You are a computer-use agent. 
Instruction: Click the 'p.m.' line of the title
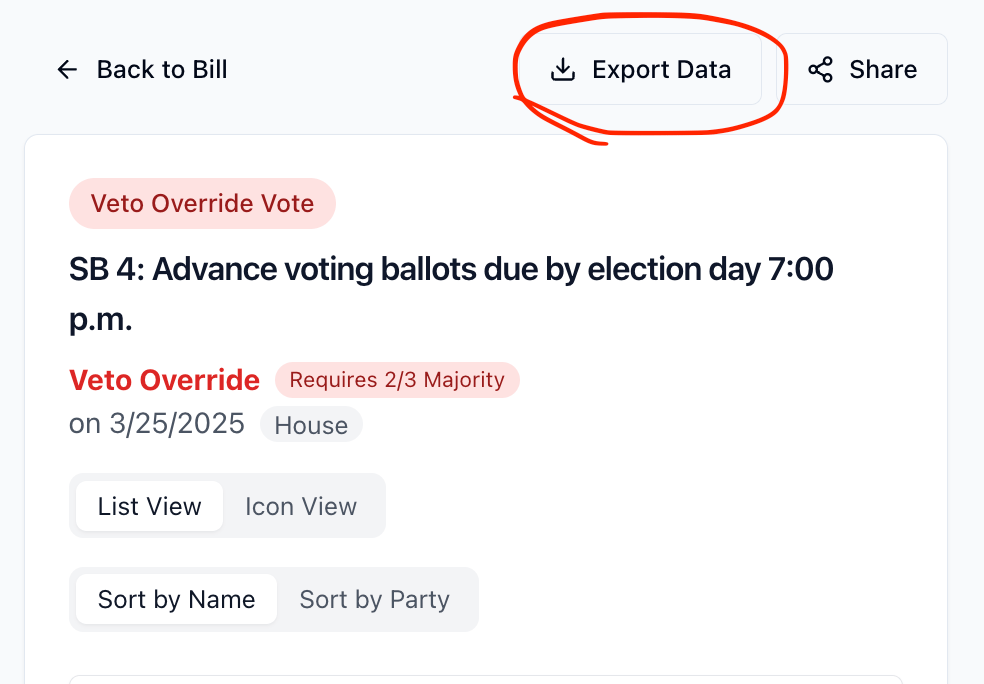tap(101, 320)
